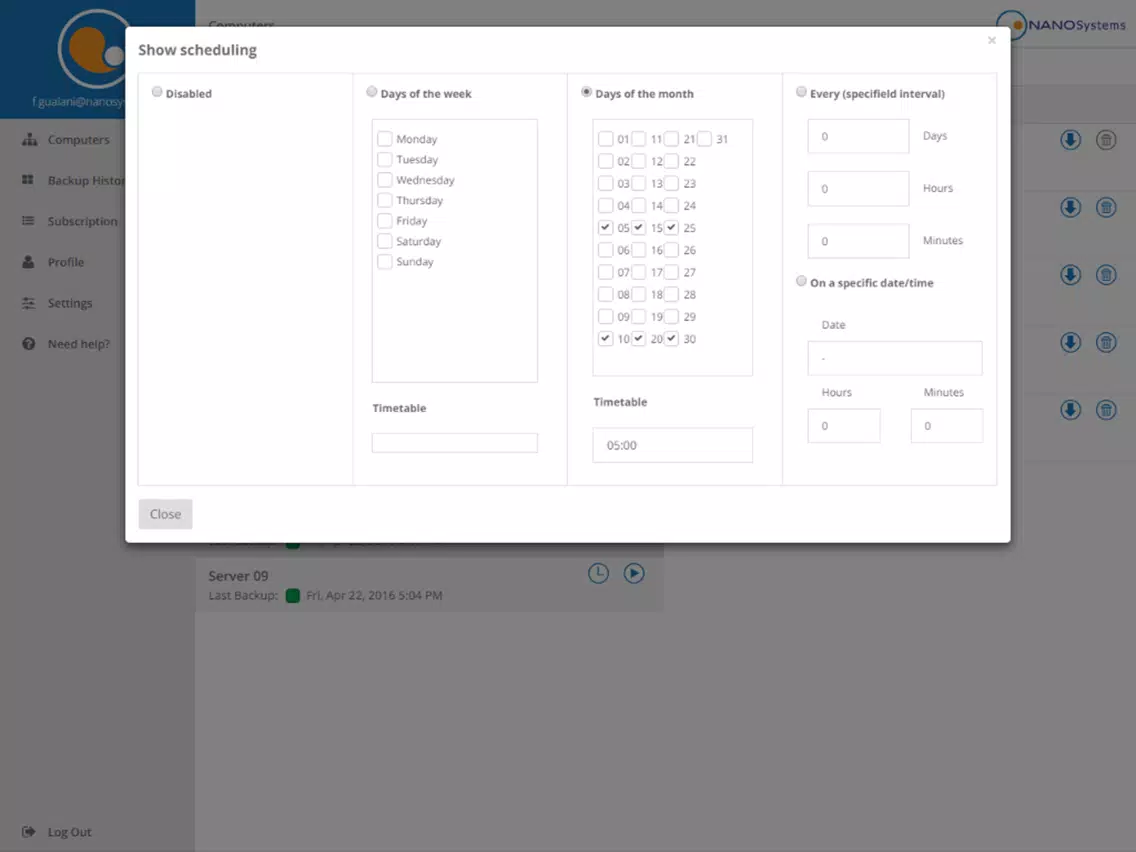Click the Date input field
The height and width of the screenshot is (852, 1136).
tap(895, 358)
